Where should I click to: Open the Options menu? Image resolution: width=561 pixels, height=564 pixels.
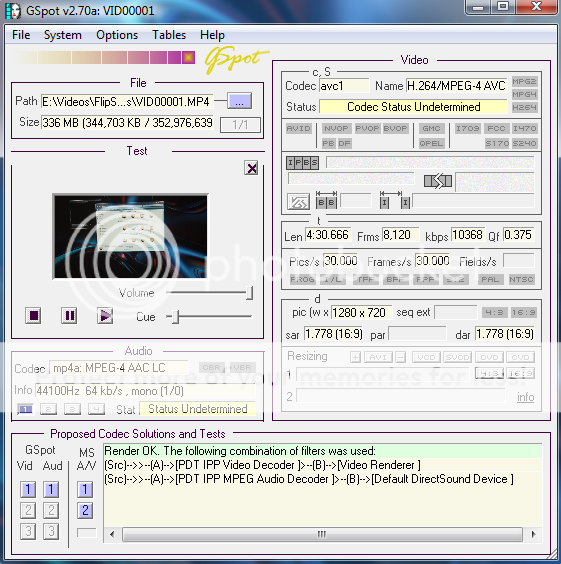[x=117, y=35]
